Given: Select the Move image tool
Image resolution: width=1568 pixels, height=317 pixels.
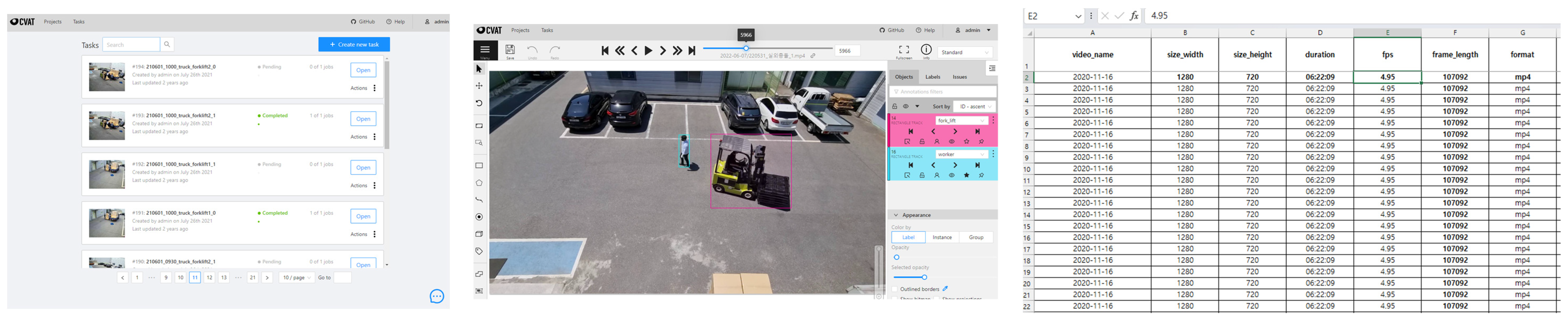Looking at the screenshot, I should tap(479, 86).
